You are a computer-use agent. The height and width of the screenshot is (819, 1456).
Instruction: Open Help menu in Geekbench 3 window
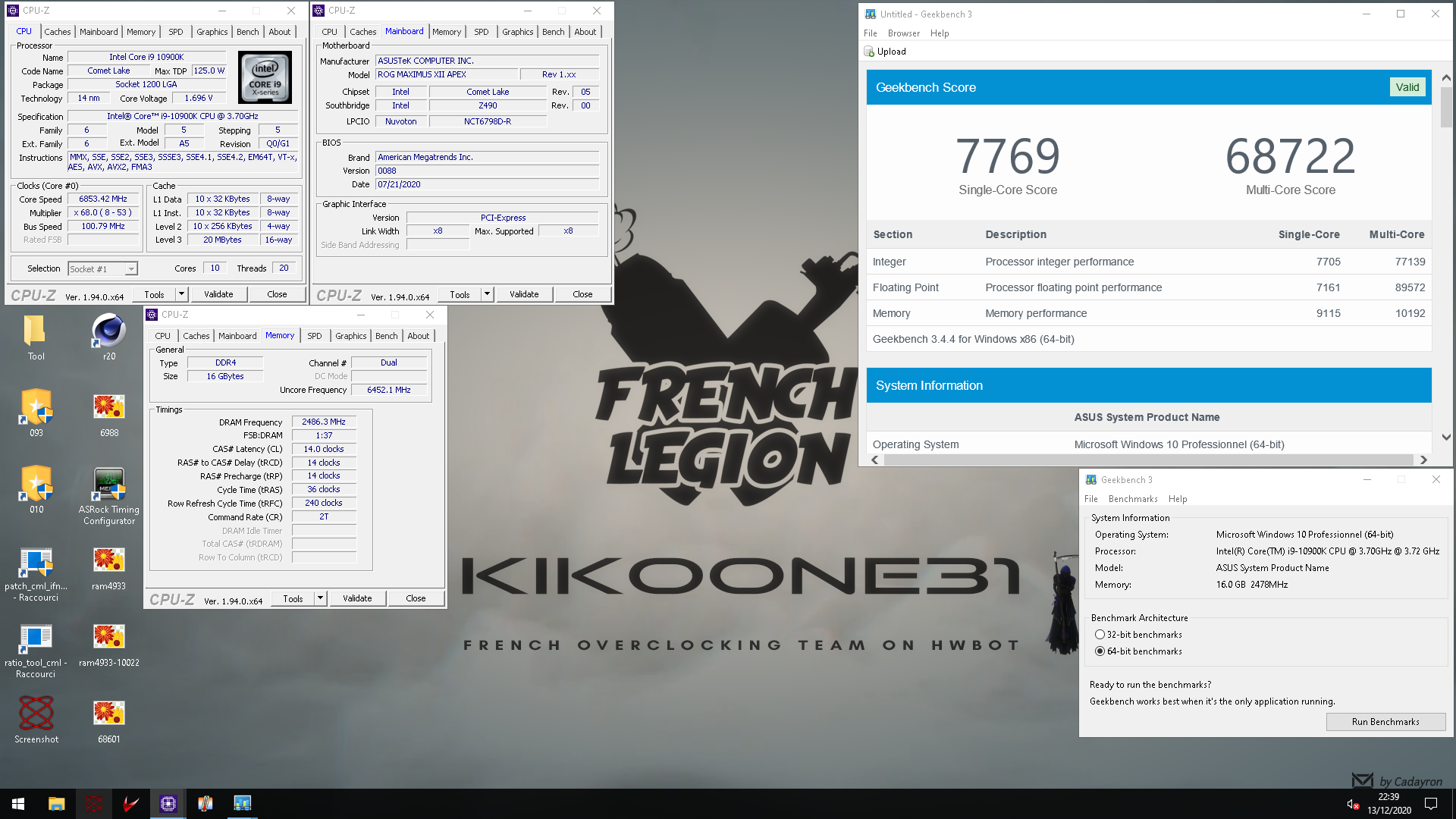point(1177,499)
